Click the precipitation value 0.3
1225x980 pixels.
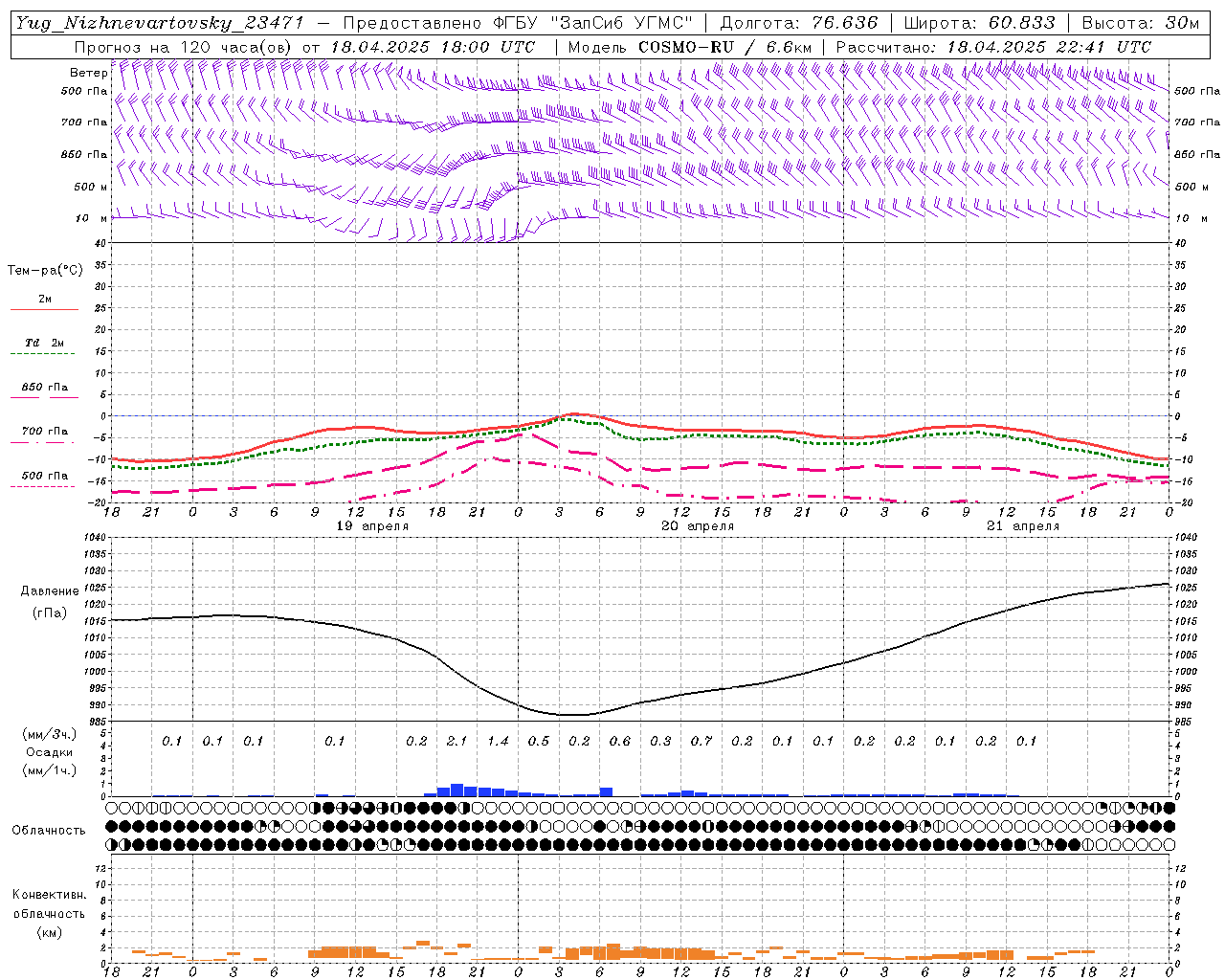tap(660, 741)
